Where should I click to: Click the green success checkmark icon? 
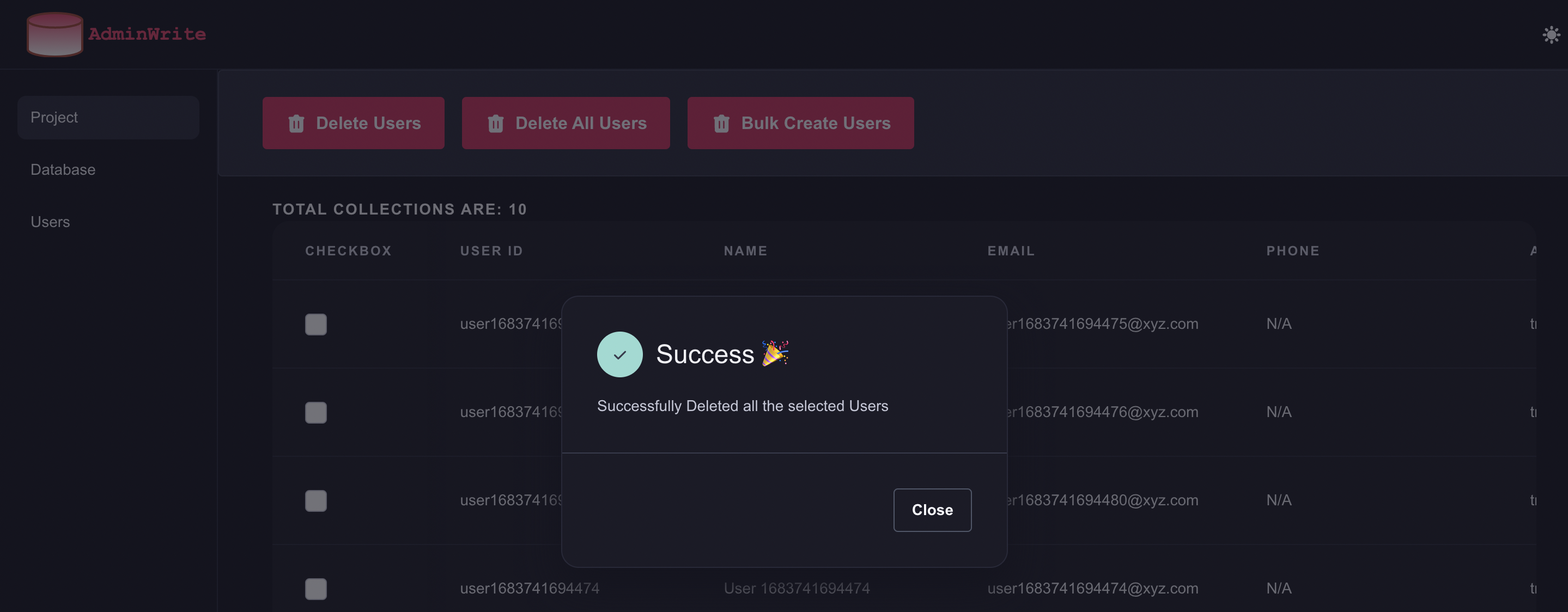pos(619,354)
